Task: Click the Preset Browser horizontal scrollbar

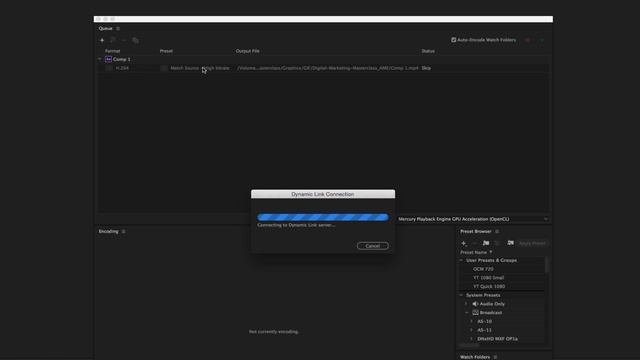Action: [x=469, y=345]
